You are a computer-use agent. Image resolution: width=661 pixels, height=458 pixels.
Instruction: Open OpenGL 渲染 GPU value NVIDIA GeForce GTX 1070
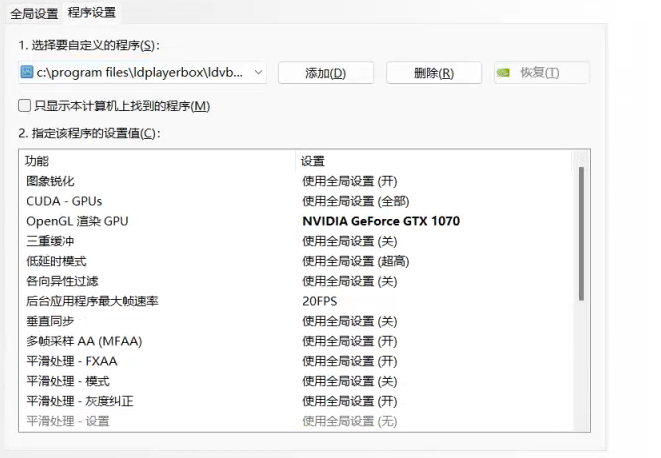coord(381,221)
